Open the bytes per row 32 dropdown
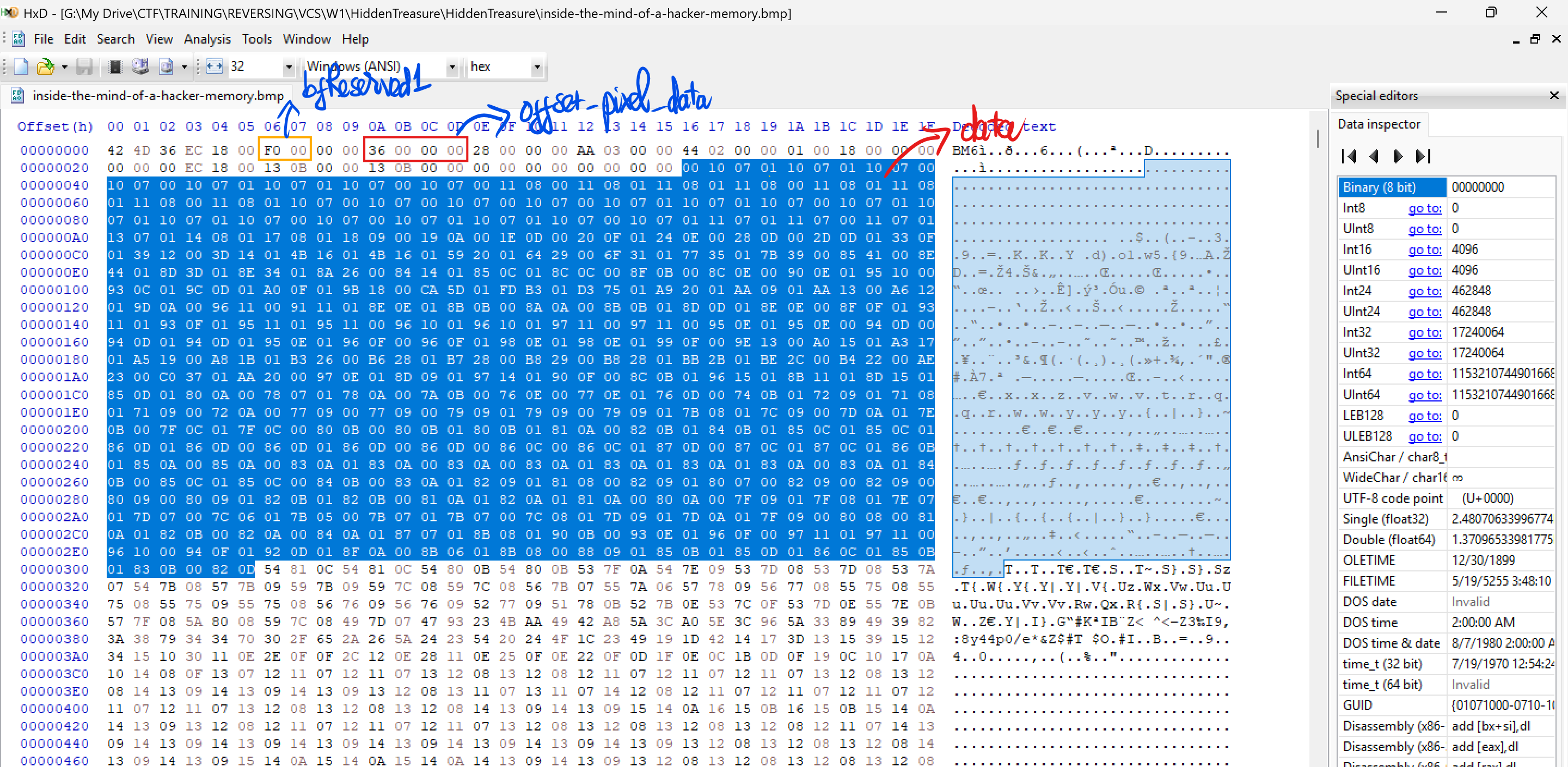1568x767 pixels. point(289,67)
